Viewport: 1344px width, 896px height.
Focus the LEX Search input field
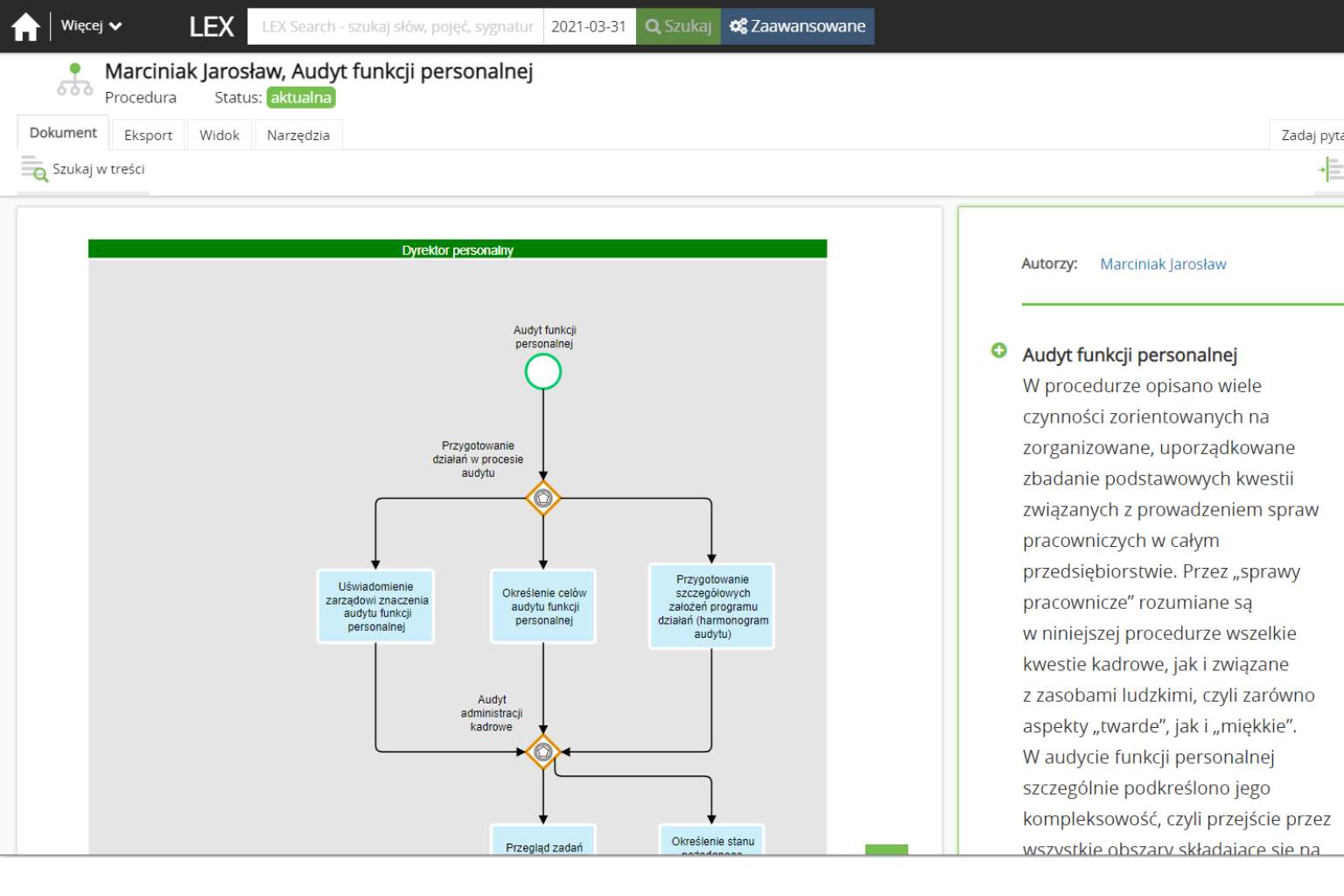396,27
